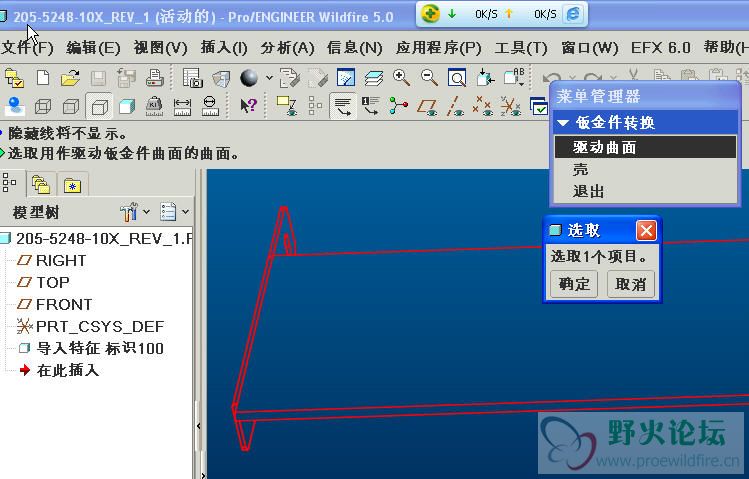Open EFX 6.0 menu
This screenshot has width=749, height=479.
pyautogui.click(x=661, y=48)
